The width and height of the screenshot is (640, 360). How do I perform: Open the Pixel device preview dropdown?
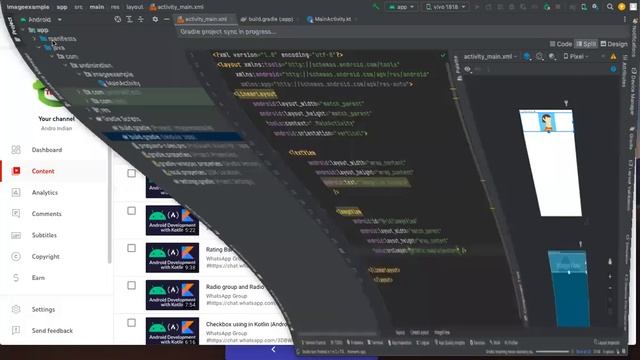point(576,57)
